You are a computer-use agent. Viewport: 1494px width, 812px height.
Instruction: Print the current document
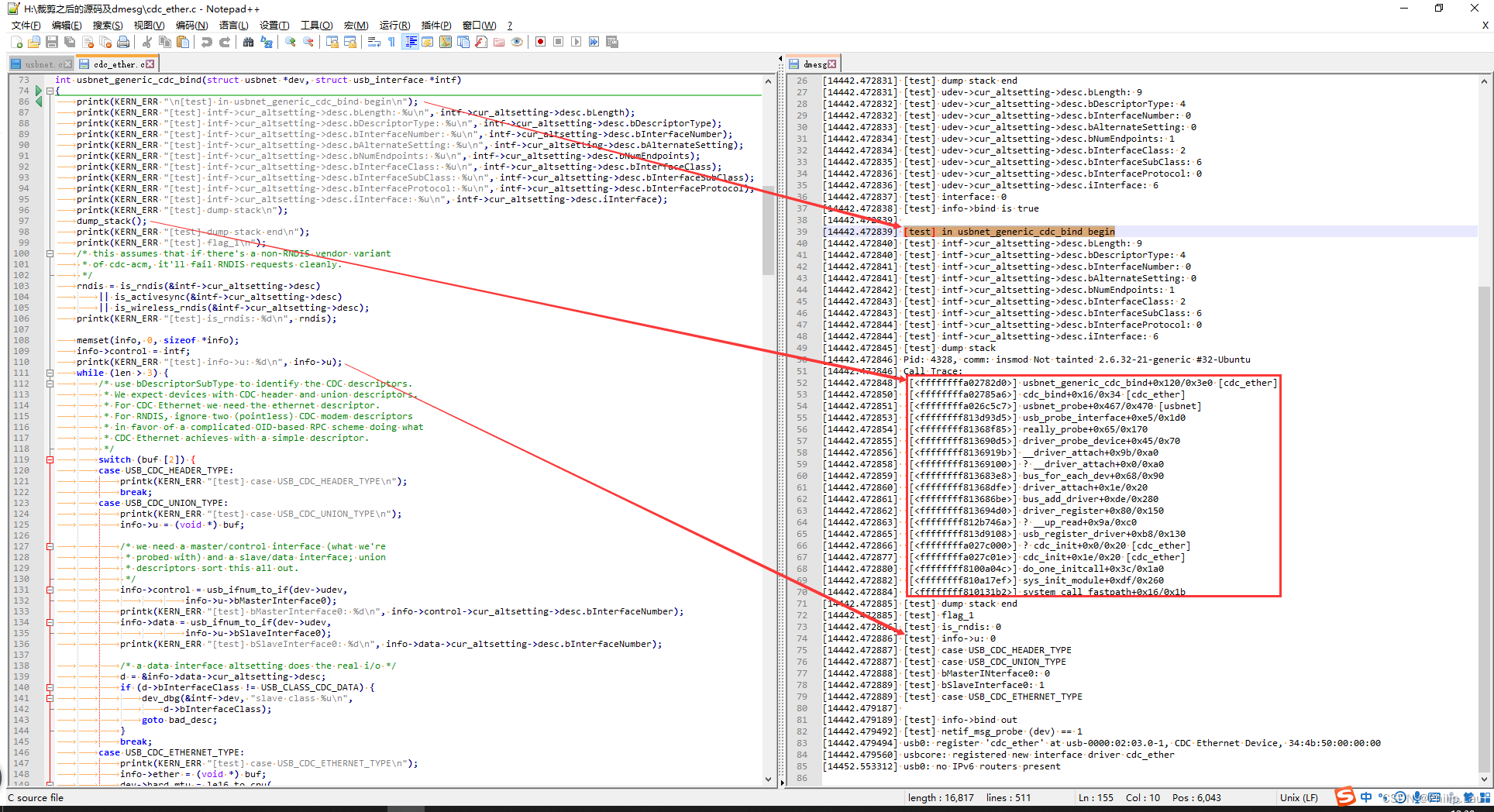click(123, 42)
